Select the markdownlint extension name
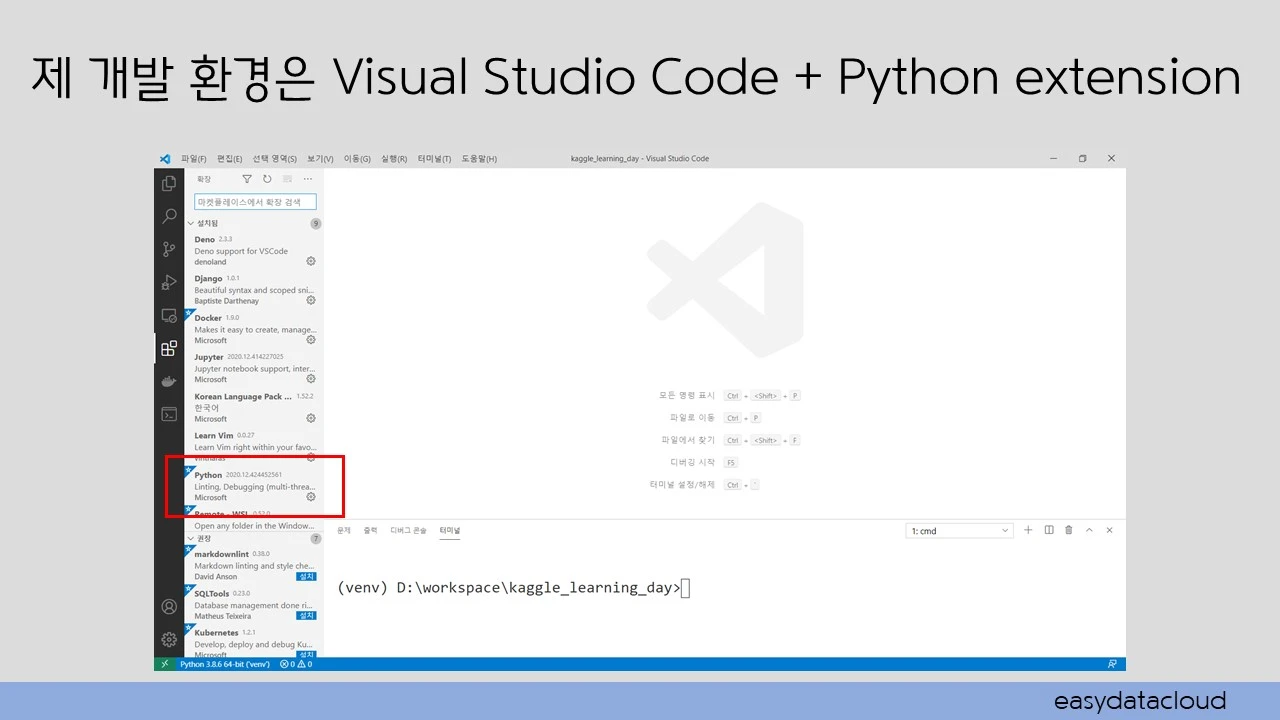 (221, 554)
